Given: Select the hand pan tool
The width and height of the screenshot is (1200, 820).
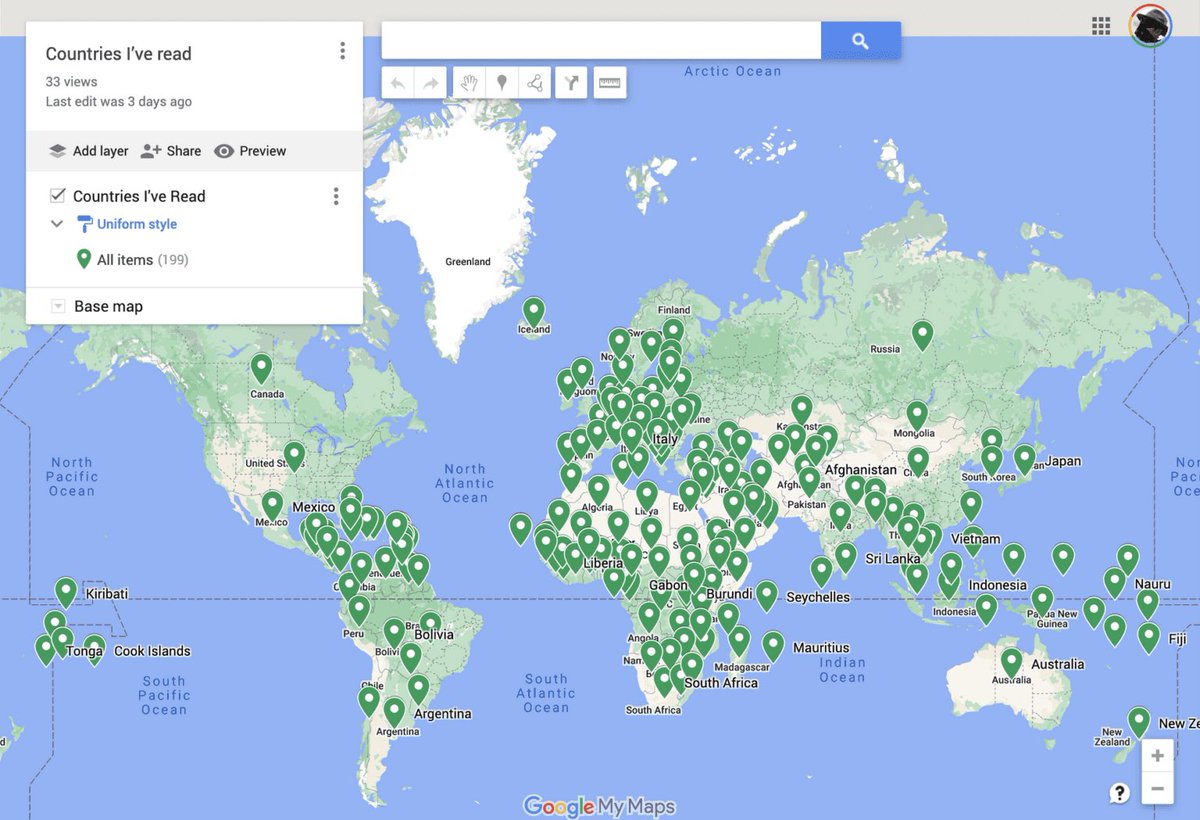Looking at the screenshot, I should coord(468,83).
